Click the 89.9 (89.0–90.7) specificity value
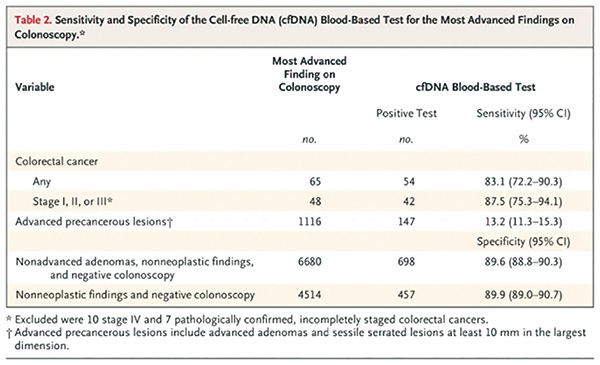The height and width of the screenshot is (365, 600). 523,295
